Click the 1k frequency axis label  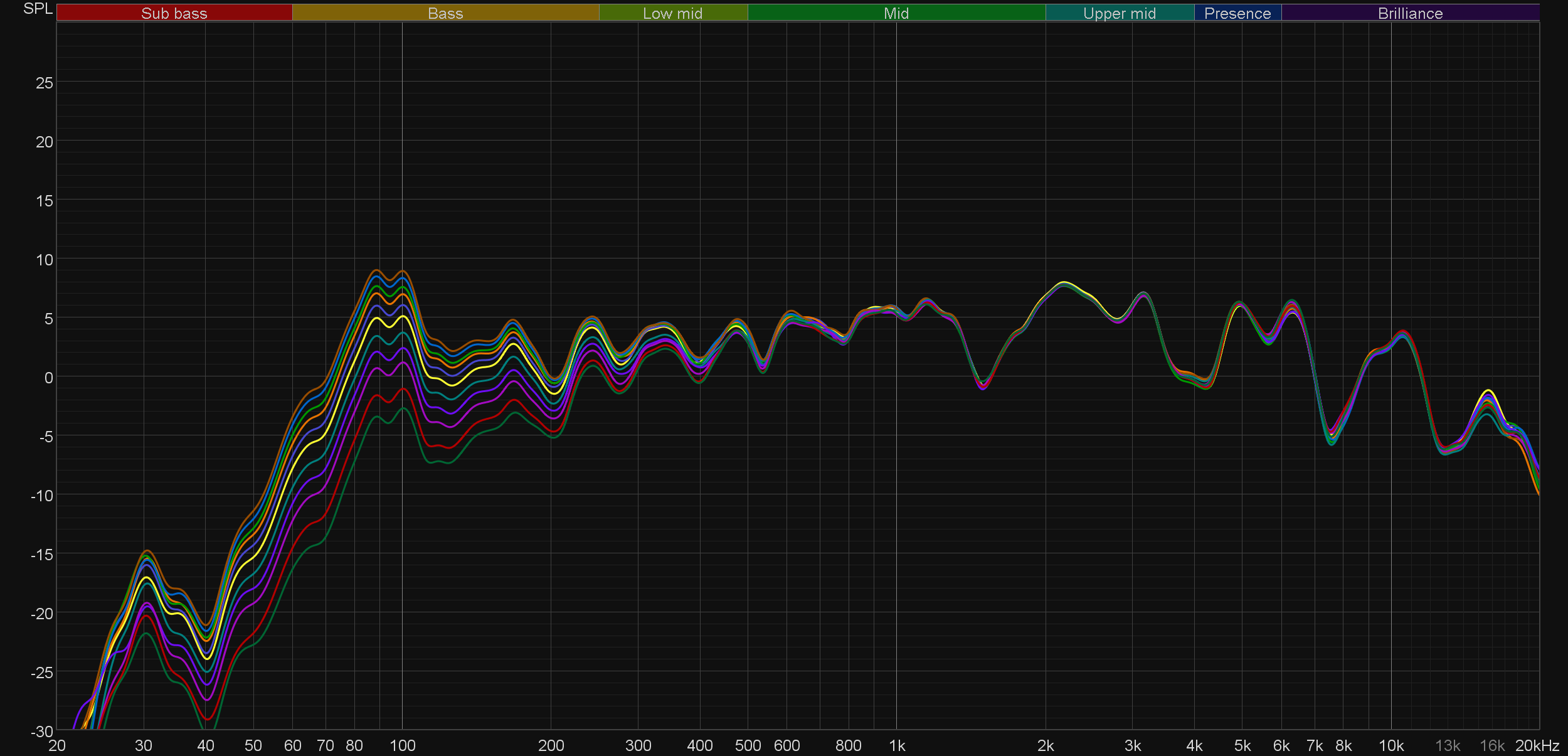[897, 746]
